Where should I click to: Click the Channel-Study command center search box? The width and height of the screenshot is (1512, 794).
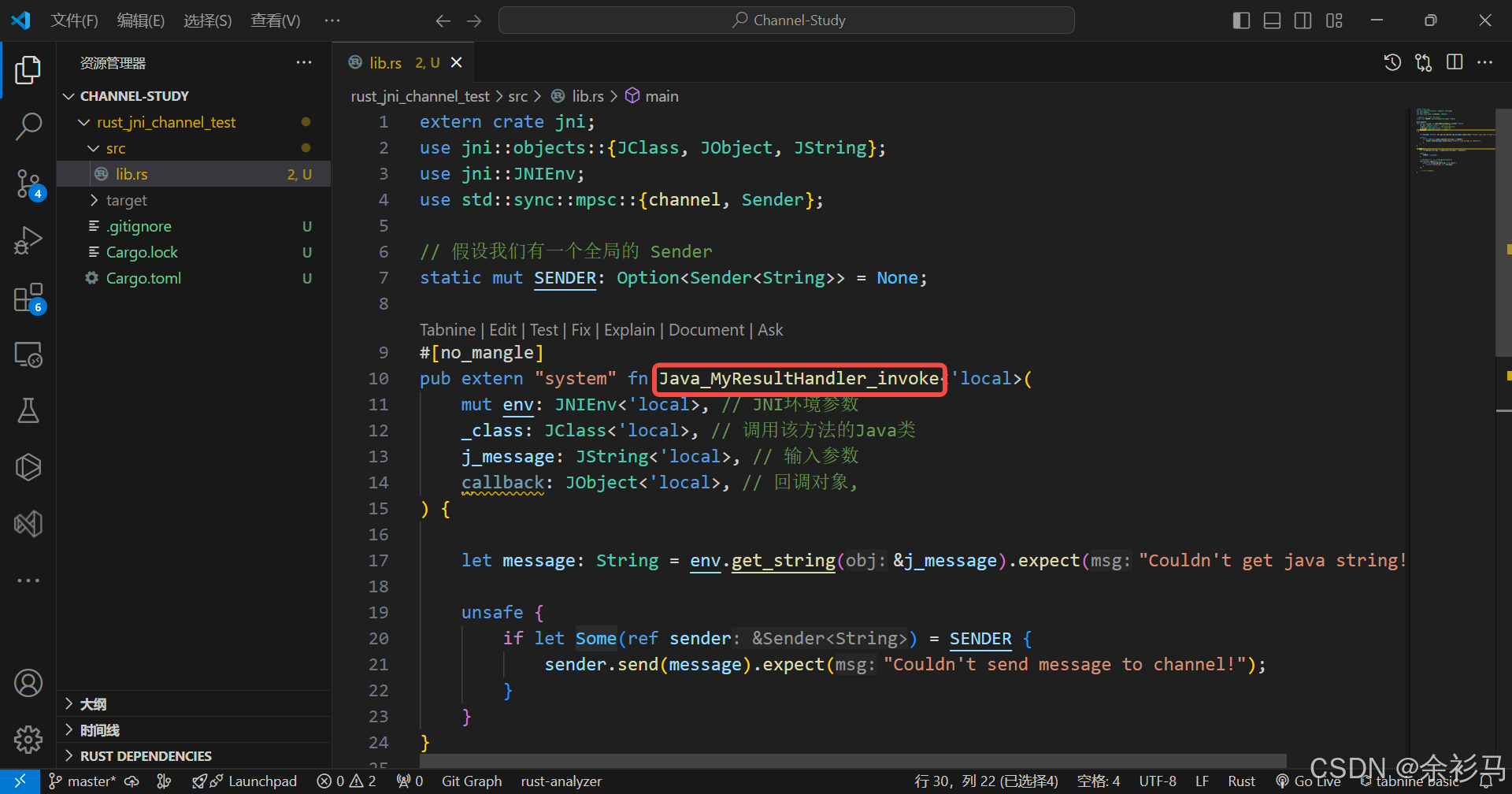(x=787, y=20)
